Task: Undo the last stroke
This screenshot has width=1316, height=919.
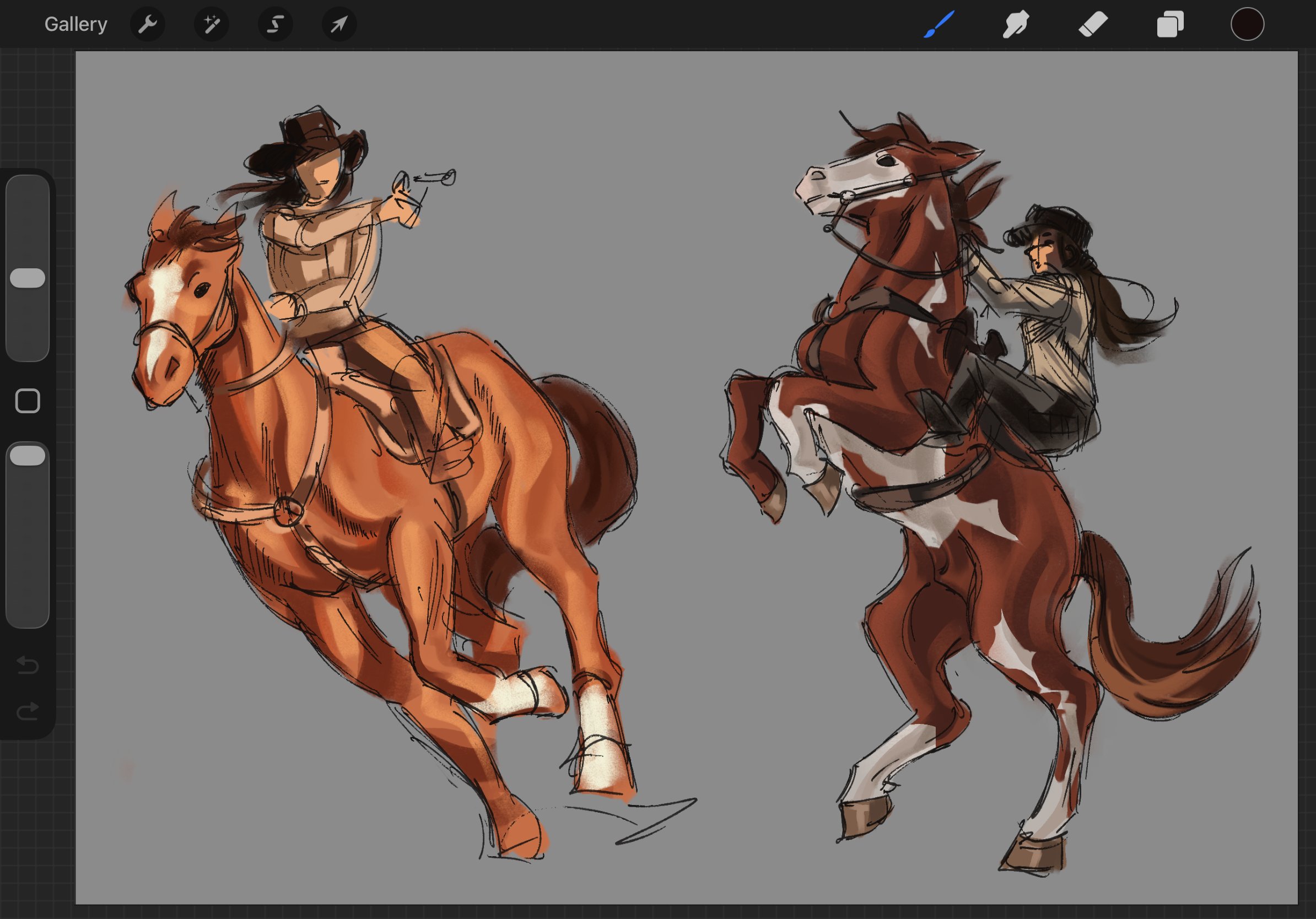Action: coord(28,664)
